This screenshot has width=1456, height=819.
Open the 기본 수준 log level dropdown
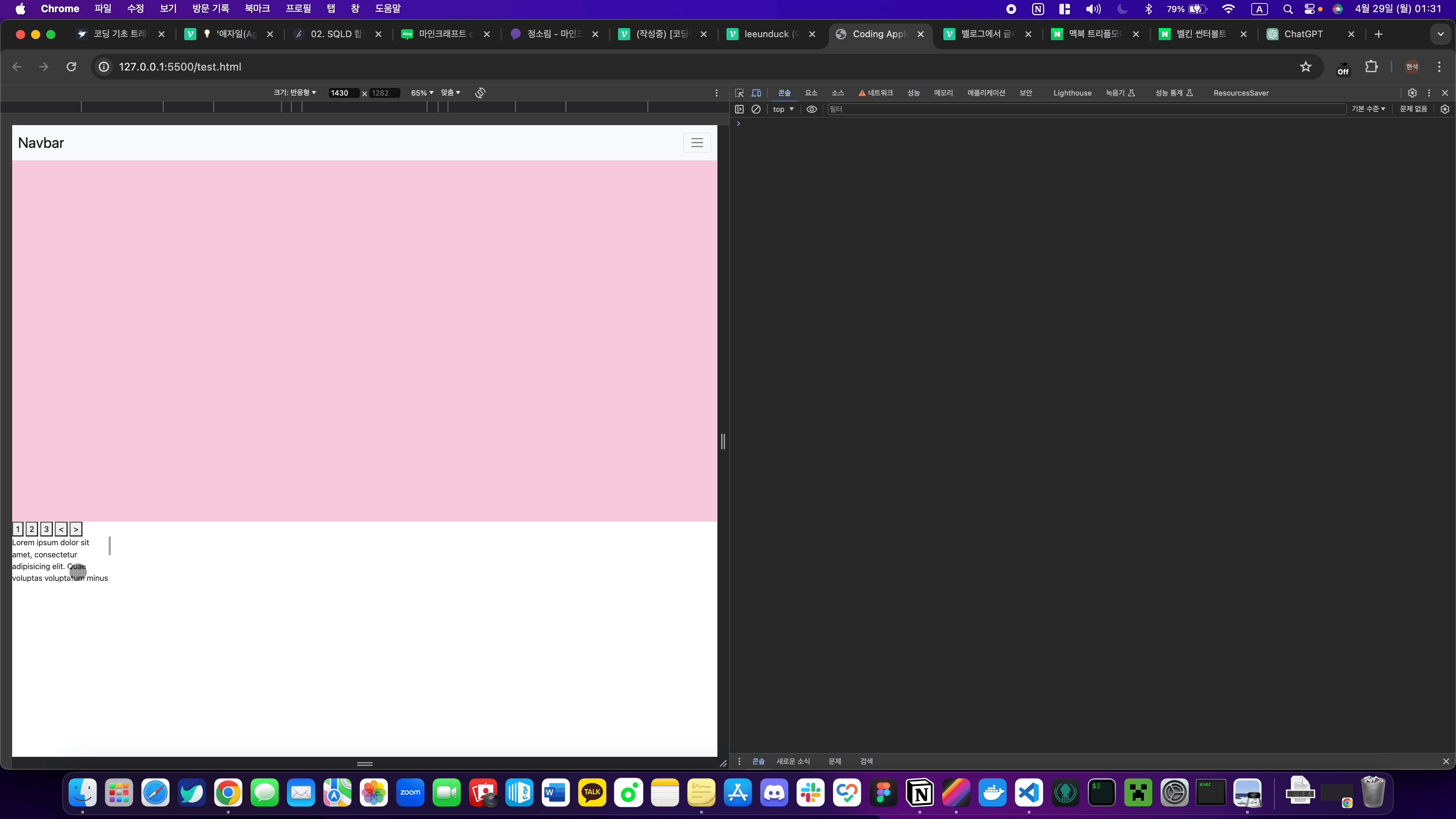pyautogui.click(x=1368, y=109)
